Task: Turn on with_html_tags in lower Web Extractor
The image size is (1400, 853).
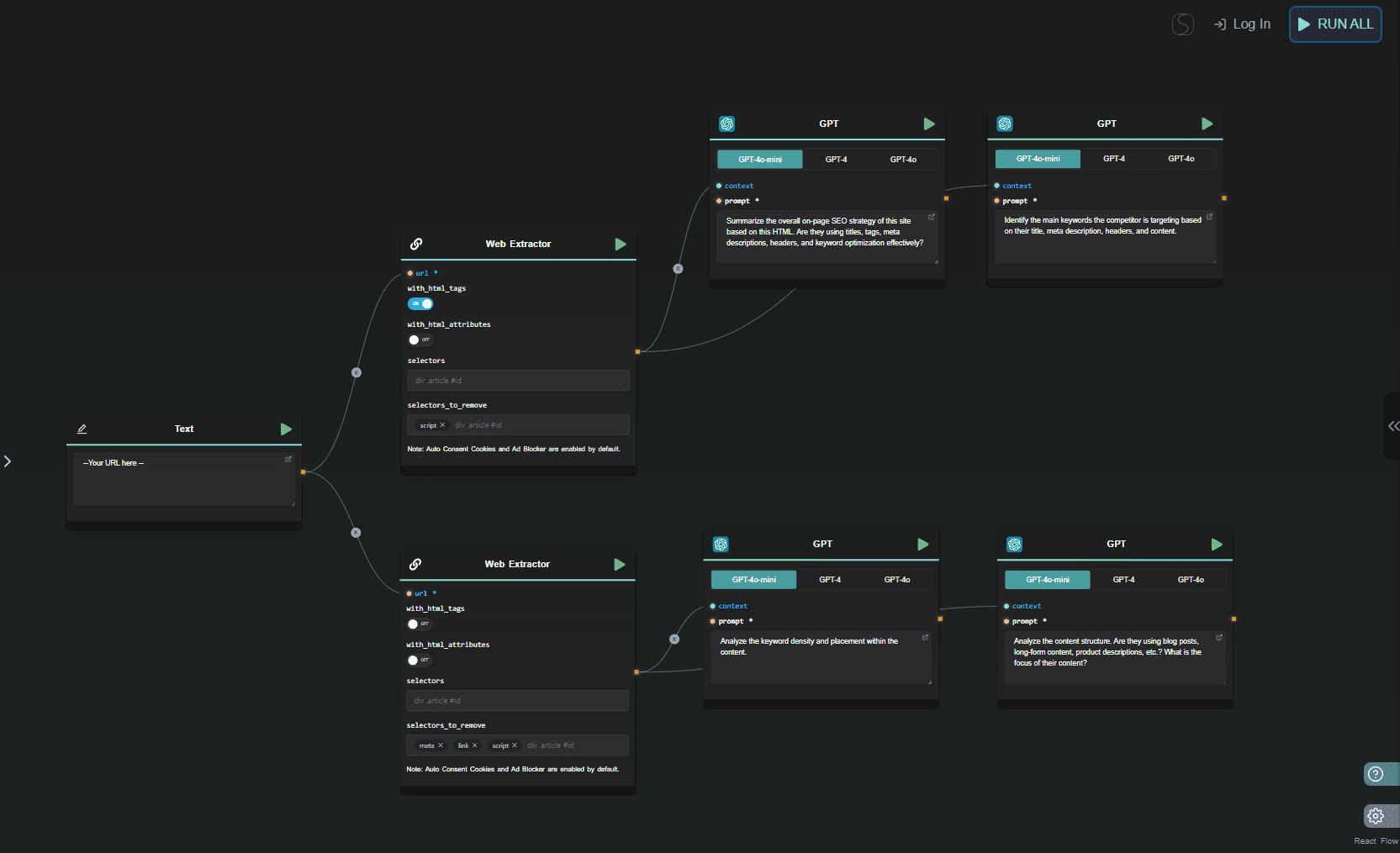Action: pyautogui.click(x=419, y=624)
